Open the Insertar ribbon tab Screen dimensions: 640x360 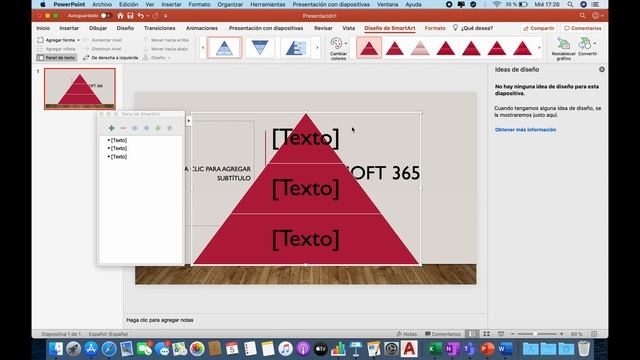pos(69,28)
